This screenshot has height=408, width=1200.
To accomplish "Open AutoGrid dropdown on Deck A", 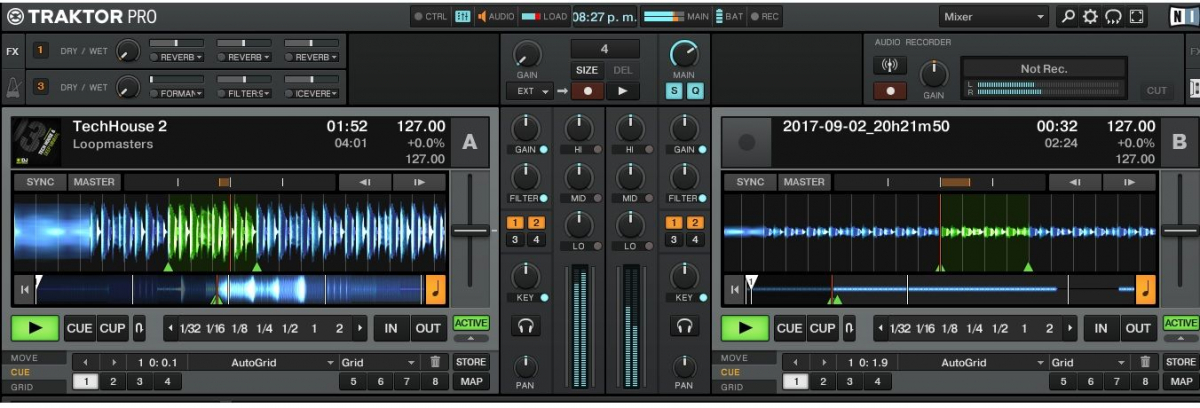I will (261, 362).
